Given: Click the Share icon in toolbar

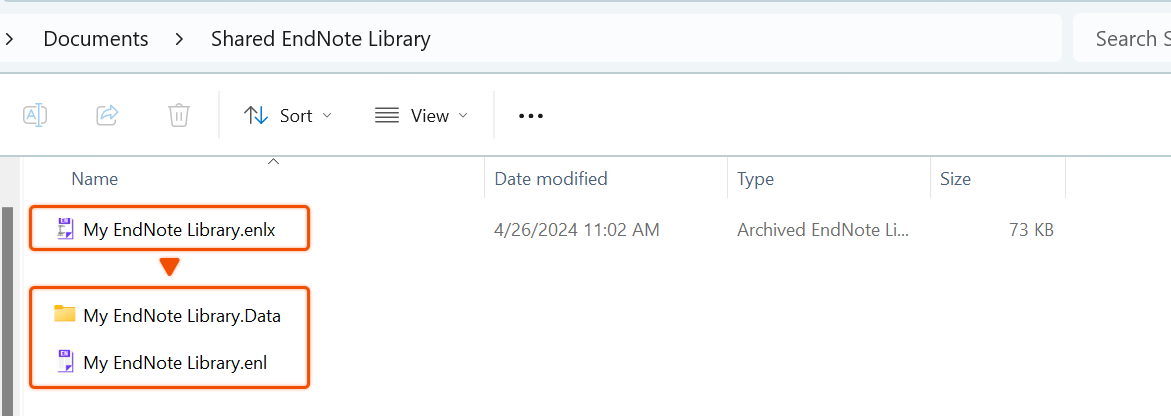Looking at the screenshot, I should 108,115.
